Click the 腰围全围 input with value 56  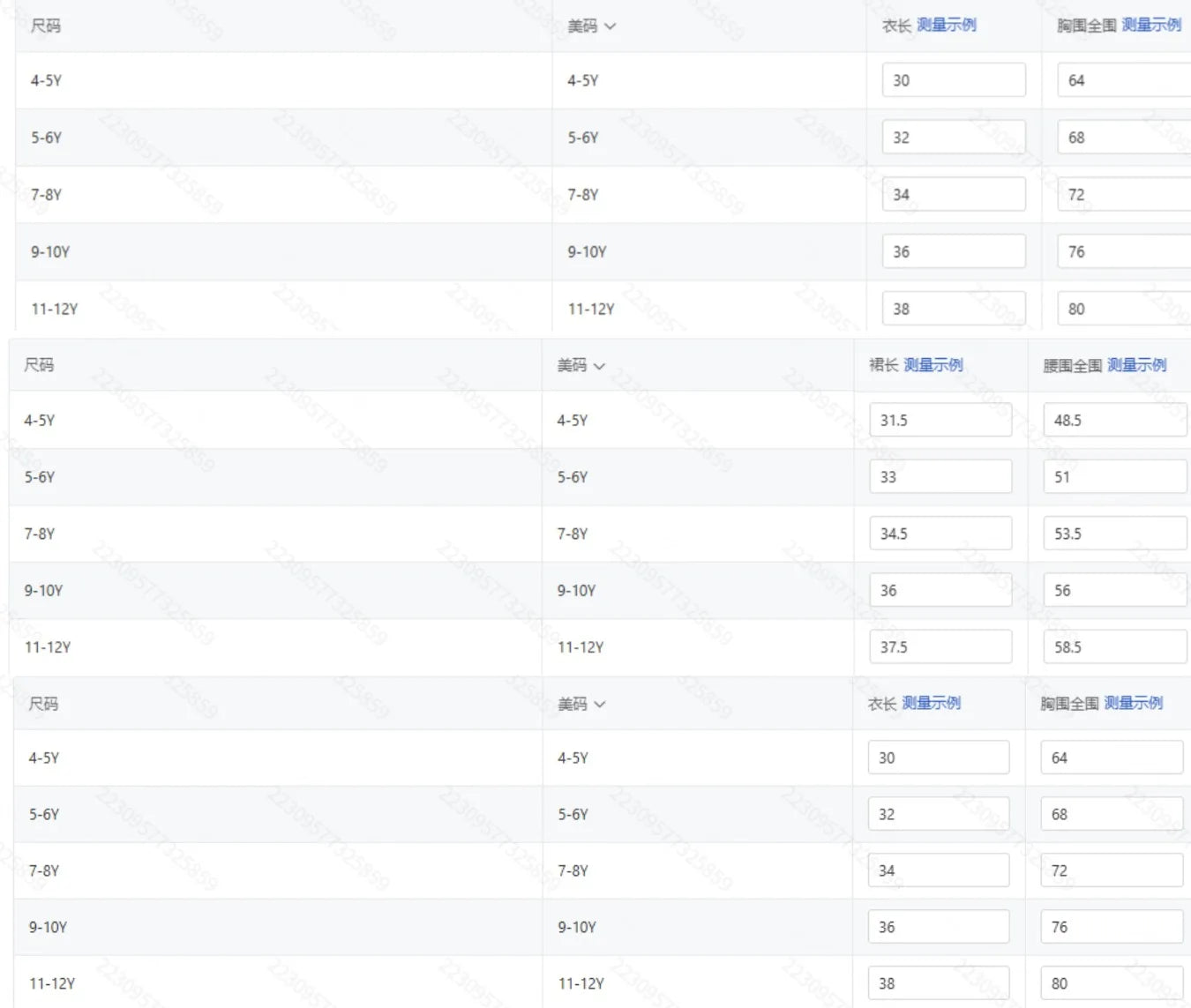point(1114,590)
